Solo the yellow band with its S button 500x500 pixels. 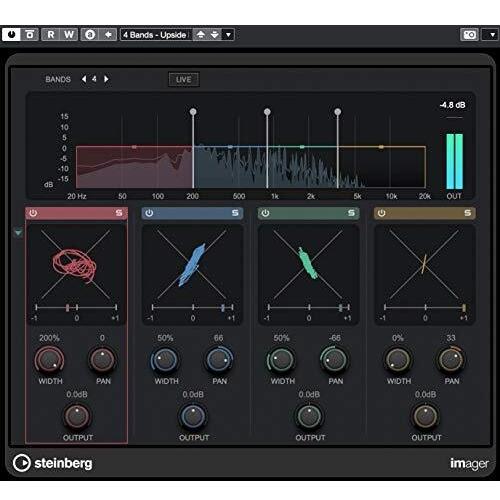[468, 213]
